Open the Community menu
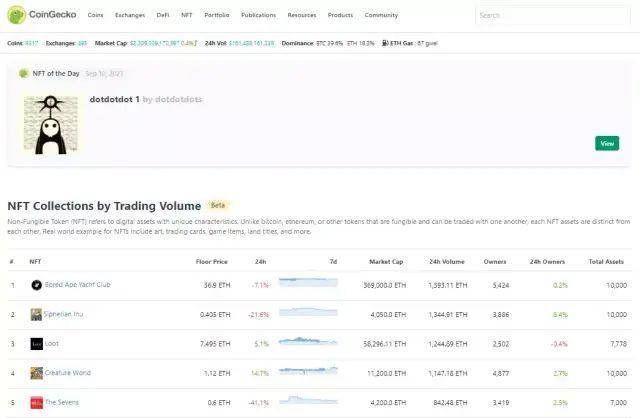The image size is (640, 418). 381,15
